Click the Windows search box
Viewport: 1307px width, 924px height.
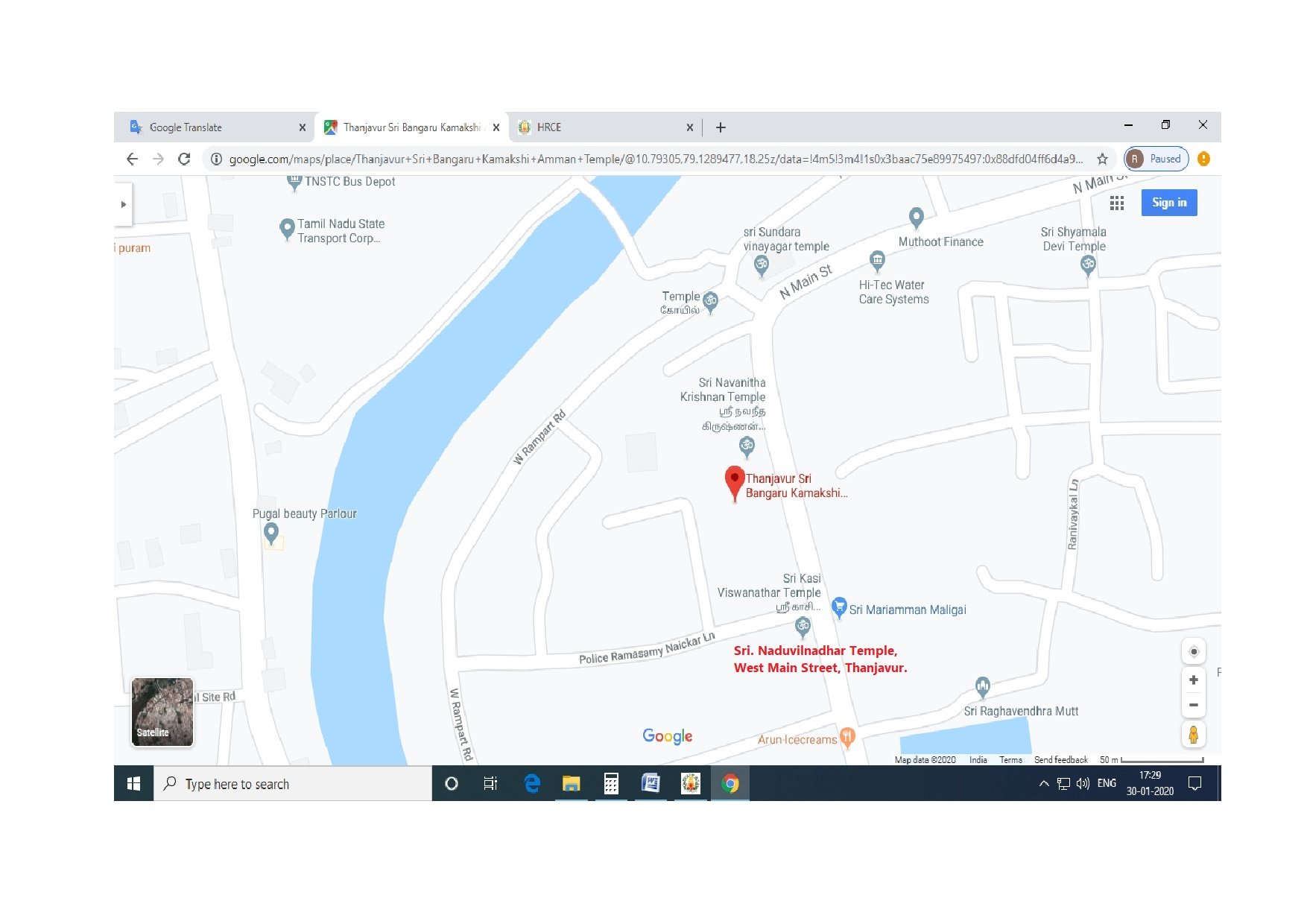293,784
